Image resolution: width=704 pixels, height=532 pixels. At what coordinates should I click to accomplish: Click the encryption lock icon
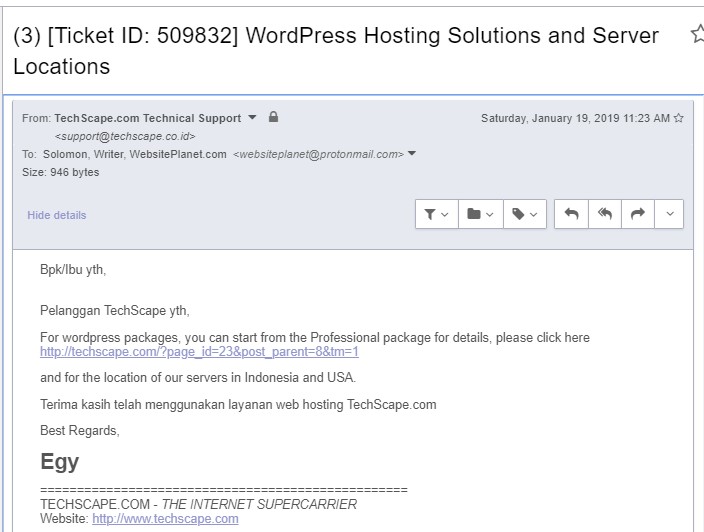pyautogui.click(x=273, y=117)
